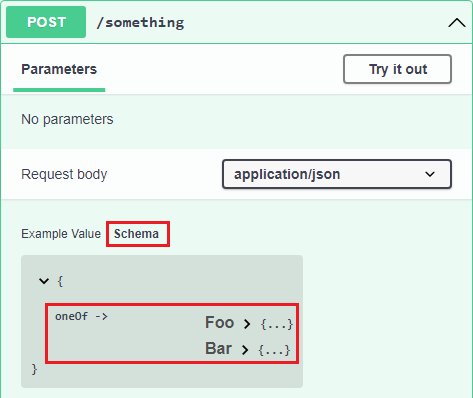Click the green POST method badge

[46, 22]
